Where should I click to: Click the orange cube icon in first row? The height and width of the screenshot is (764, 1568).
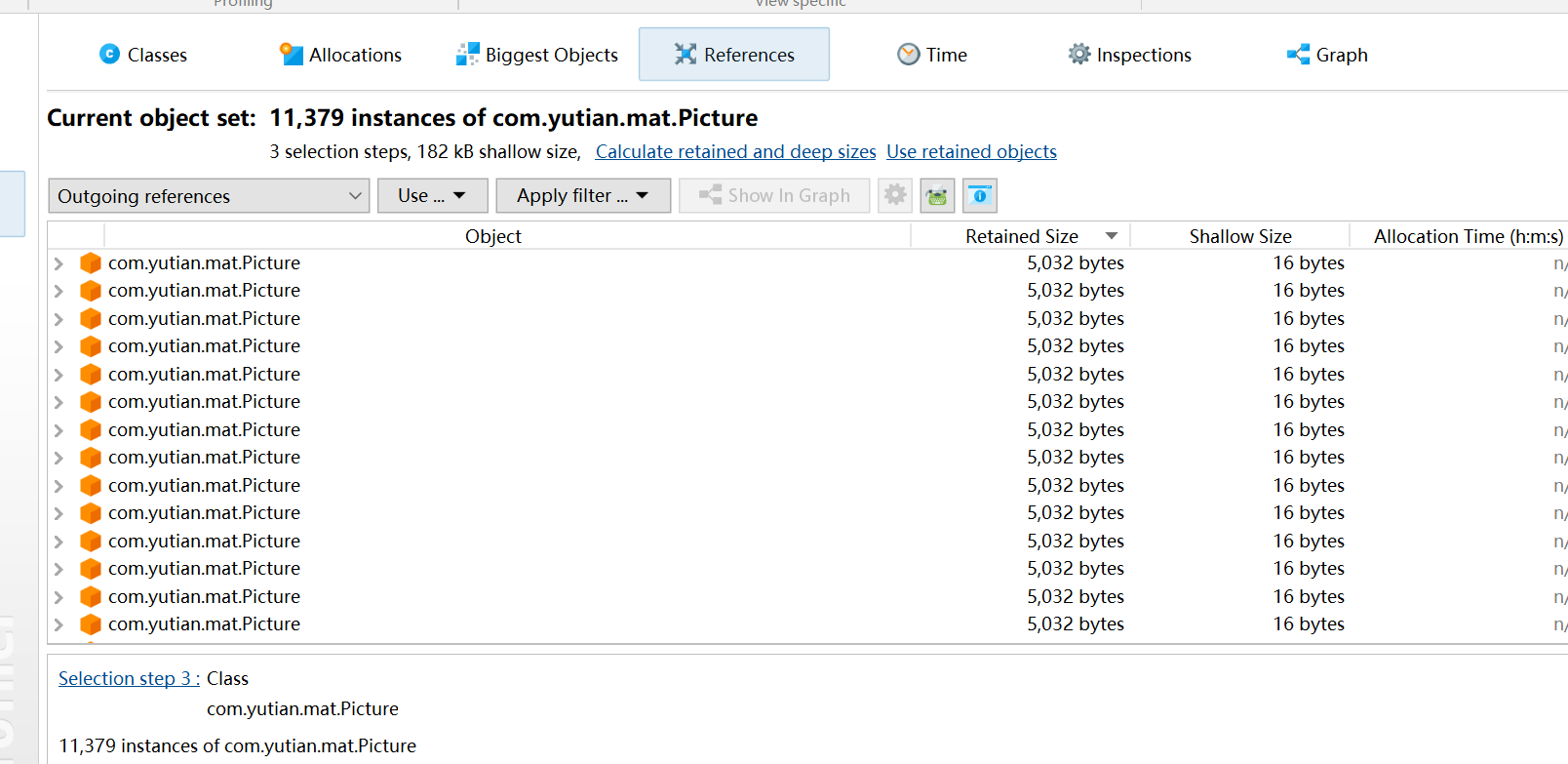91,263
